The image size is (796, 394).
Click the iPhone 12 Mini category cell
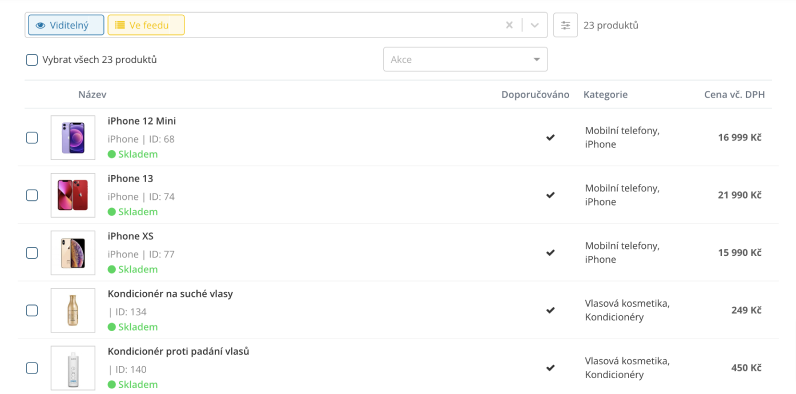click(x=622, y=138)
